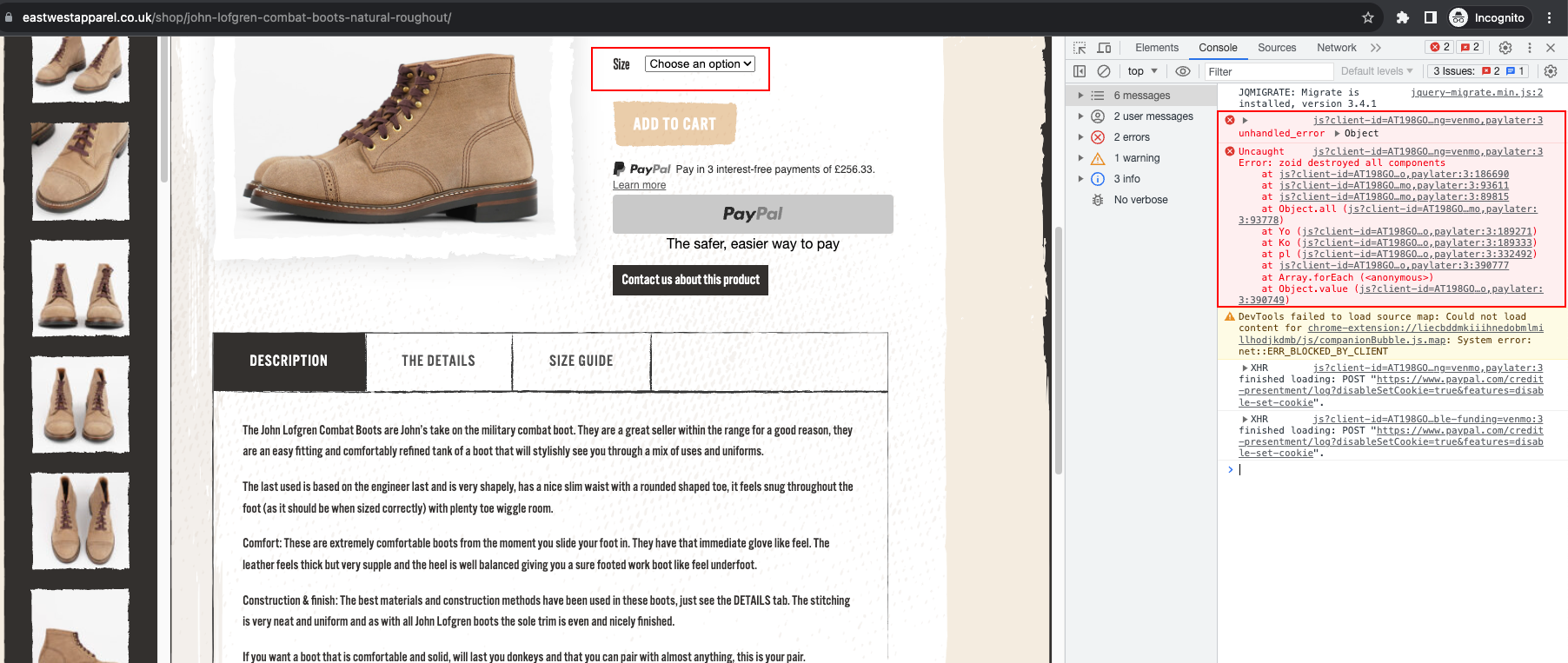Activate the DevTools inspect element picker
This screenshot has width=1568, height=663.
point(1080,48)
